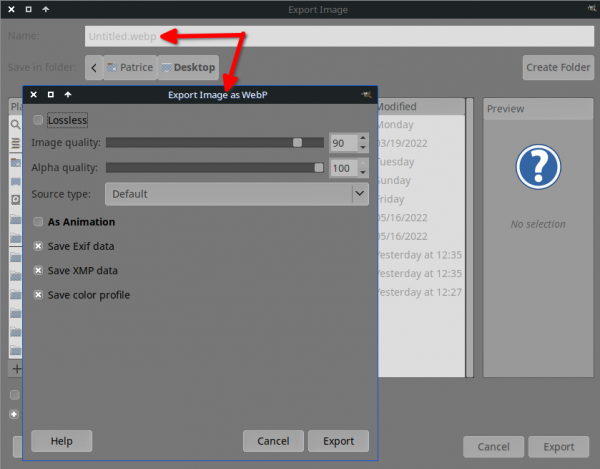Expand the file type options plus expander
The width and height of the screenshot is (600, 469).
point(14,414)
